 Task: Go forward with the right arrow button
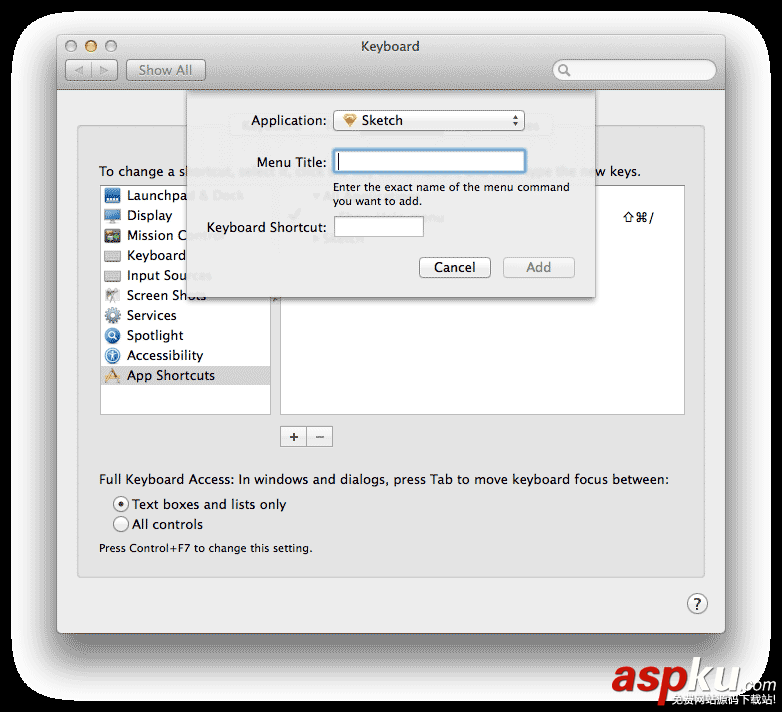104,70
